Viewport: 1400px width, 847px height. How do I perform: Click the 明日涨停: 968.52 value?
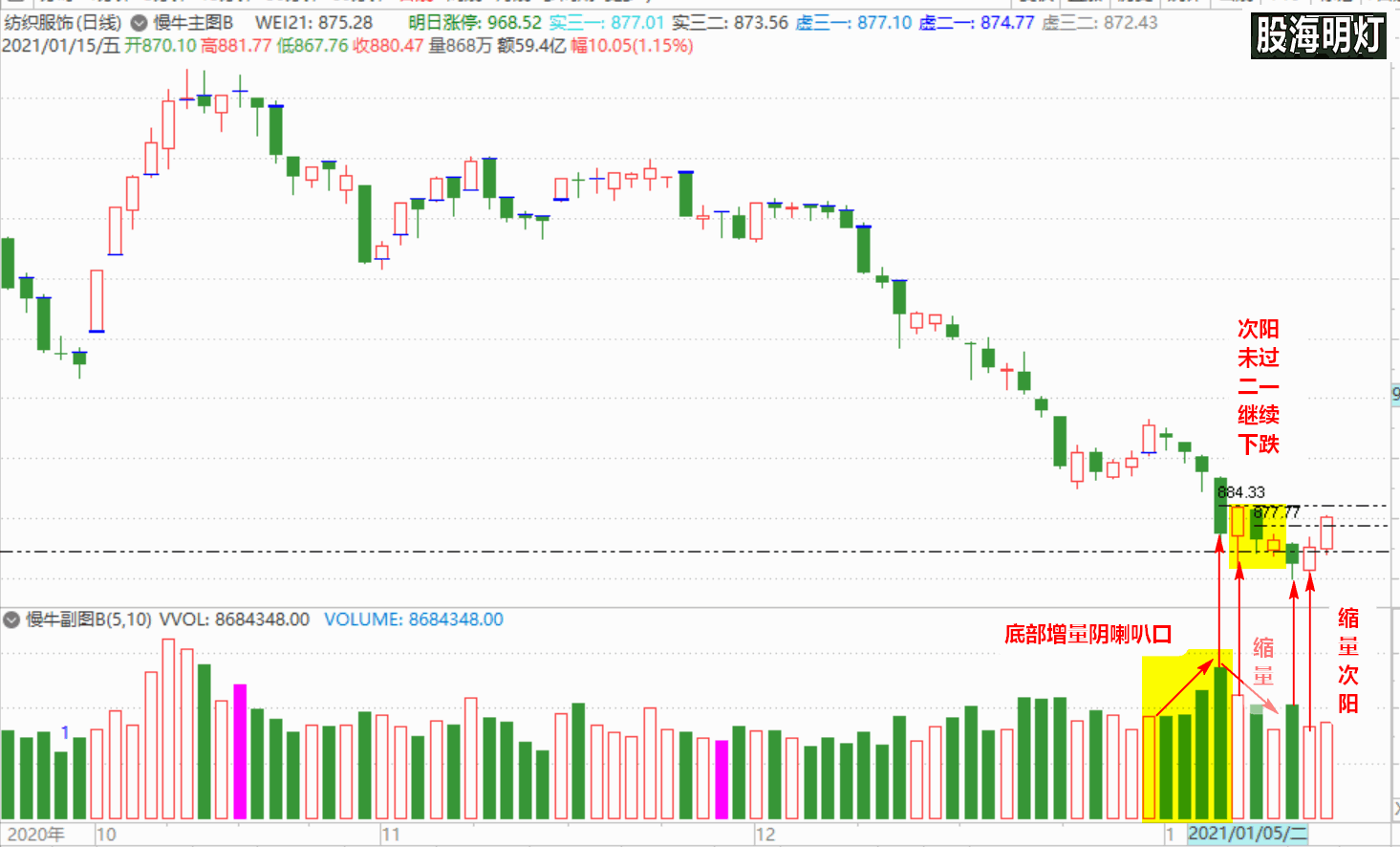[x=475, y=23]
